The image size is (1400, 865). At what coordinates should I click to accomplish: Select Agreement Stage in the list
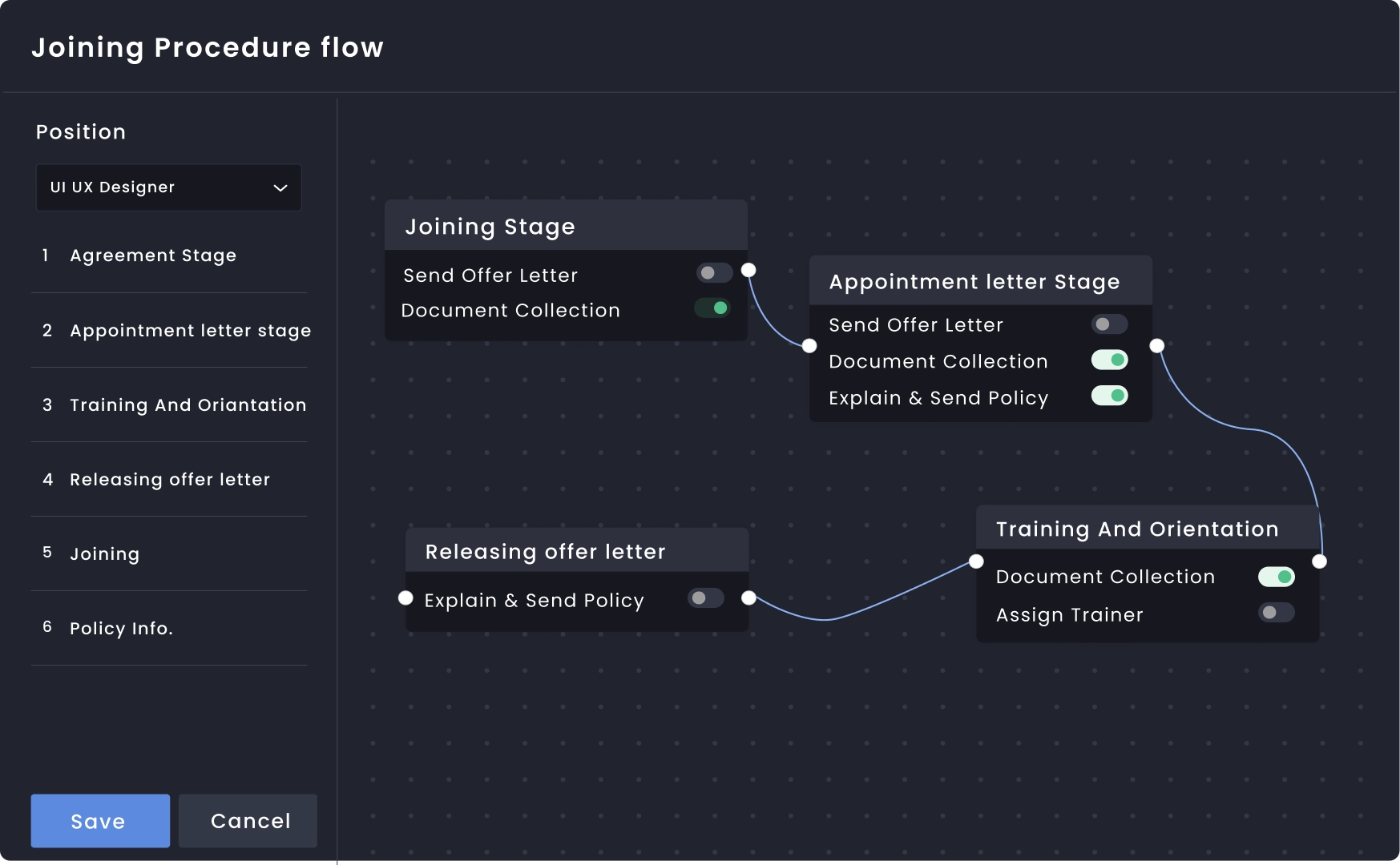[x=153, y=255]
